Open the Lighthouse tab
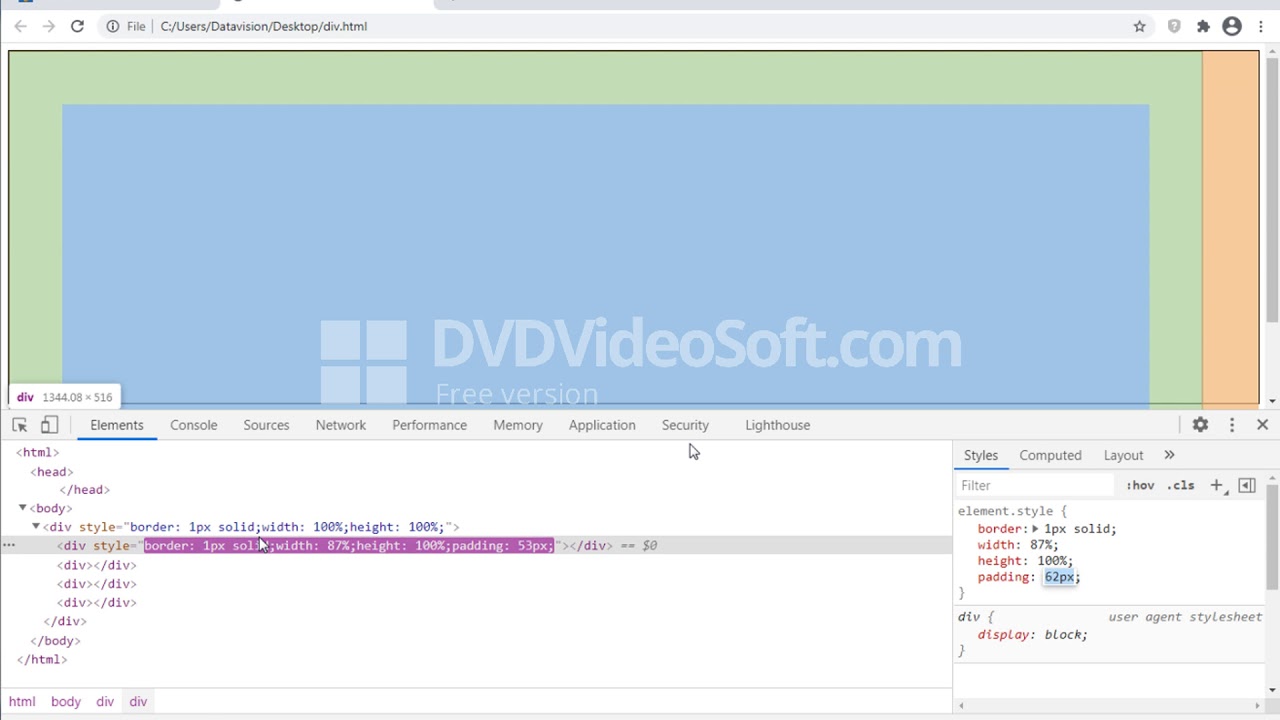 [x=777, y=425]
